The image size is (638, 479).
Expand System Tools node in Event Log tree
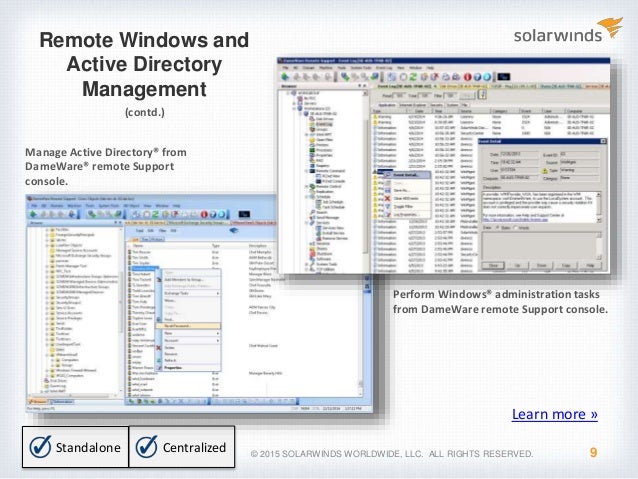307,264
